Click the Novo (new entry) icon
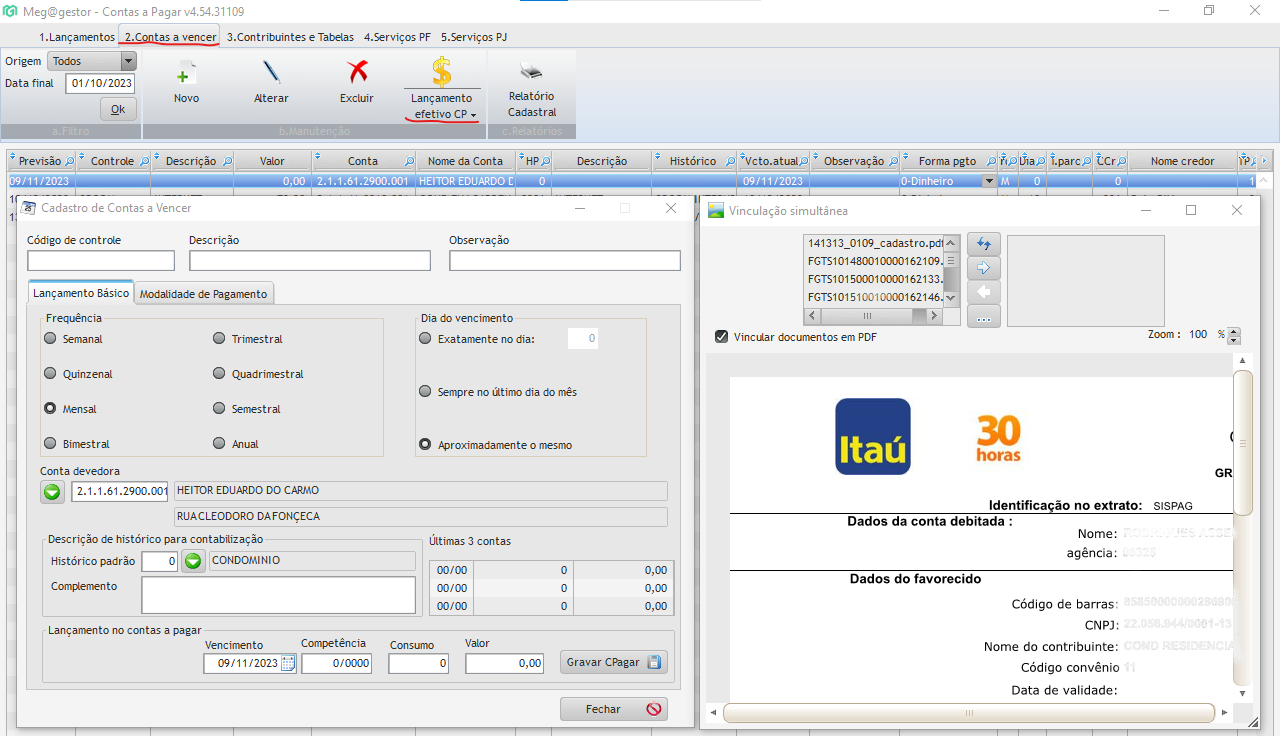 click(x=186, y=74)
